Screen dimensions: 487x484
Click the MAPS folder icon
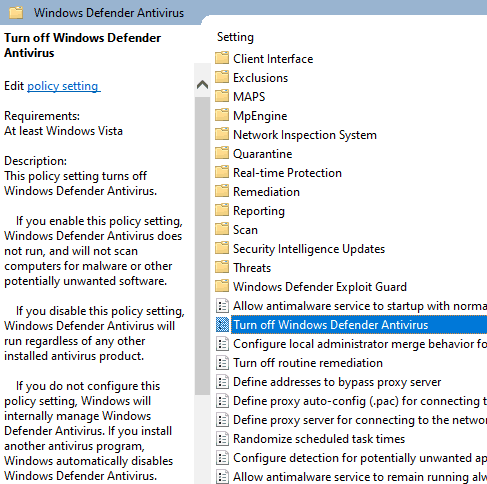pyautogui.click(x=222, y=96)
